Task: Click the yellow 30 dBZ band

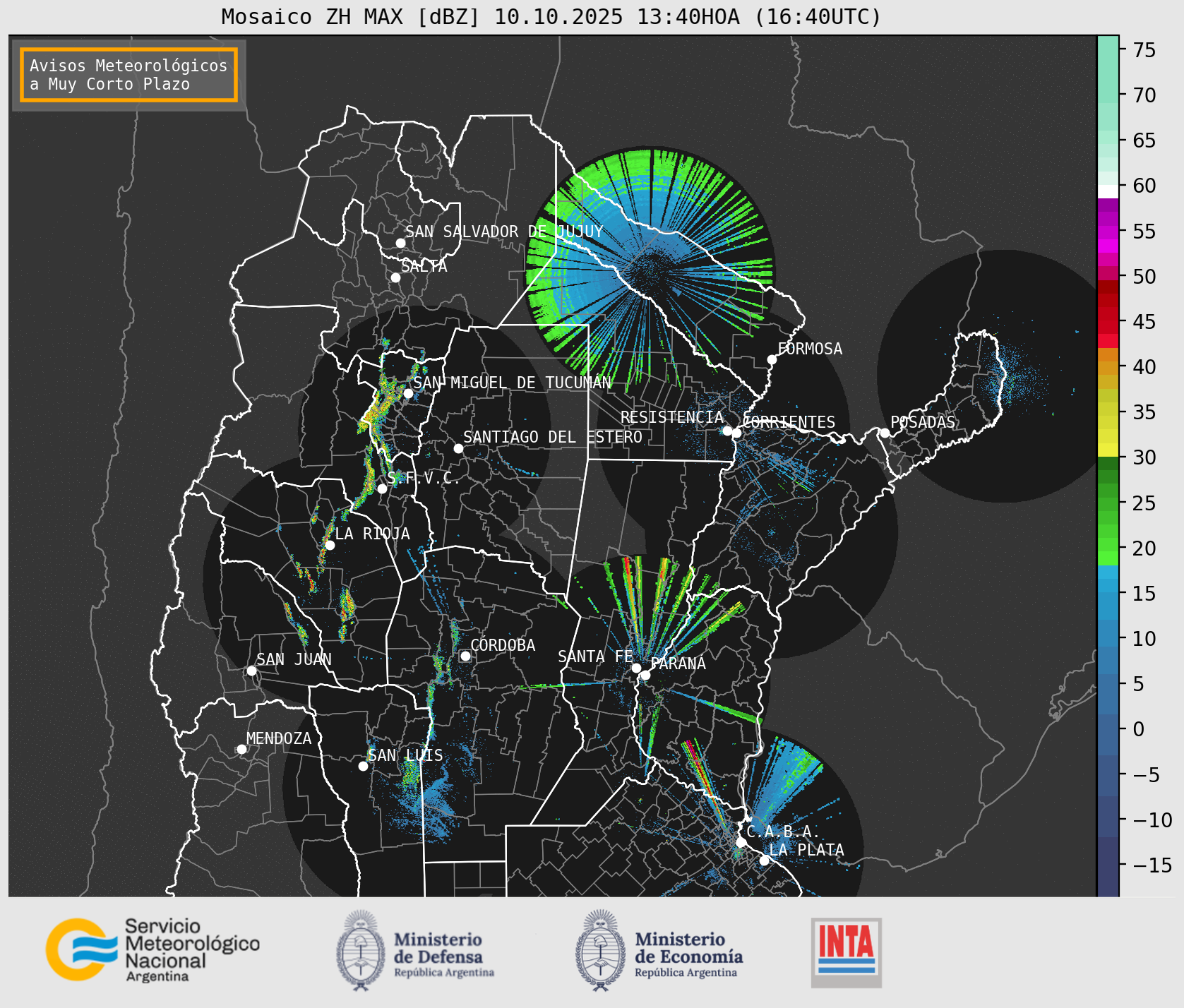Action: (x=1108, y=450)
